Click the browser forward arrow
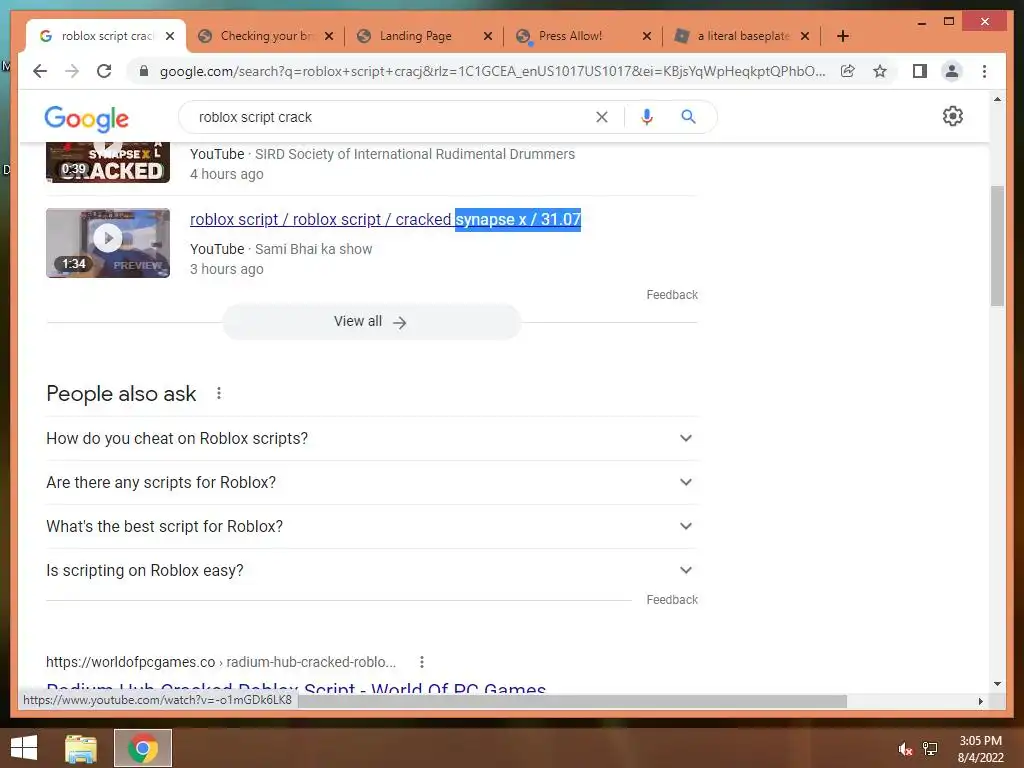This screenshot has height=768, width=1024. (72, 71)
